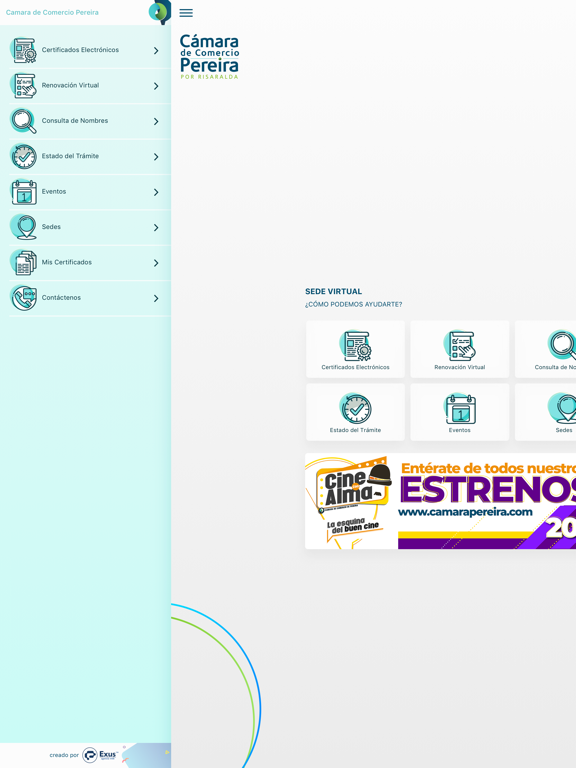Expand Renovación Virtual chevron arrow
576x768 pixels.
156,86
